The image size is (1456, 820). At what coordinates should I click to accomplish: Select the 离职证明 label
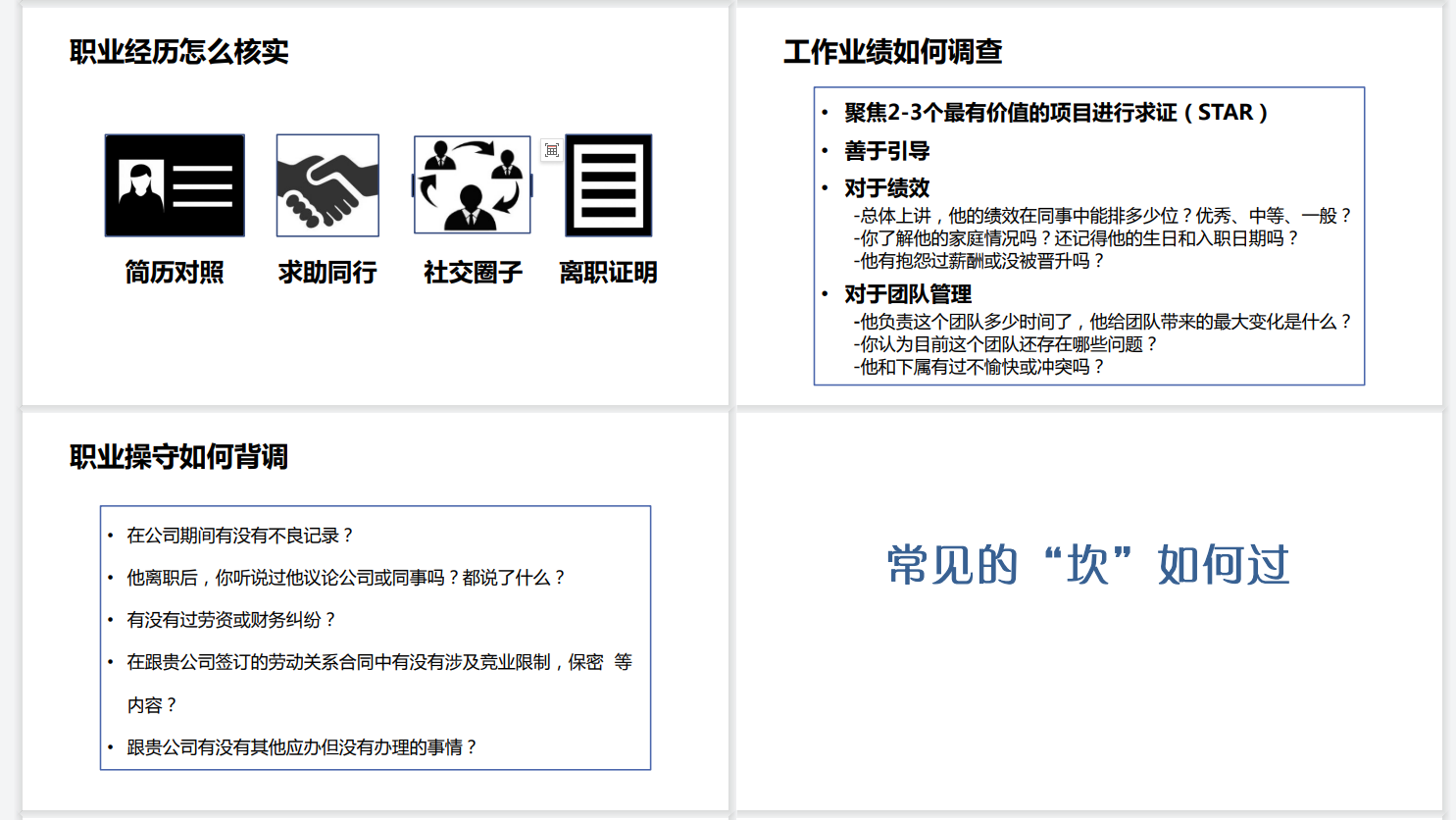click(608, 272)
